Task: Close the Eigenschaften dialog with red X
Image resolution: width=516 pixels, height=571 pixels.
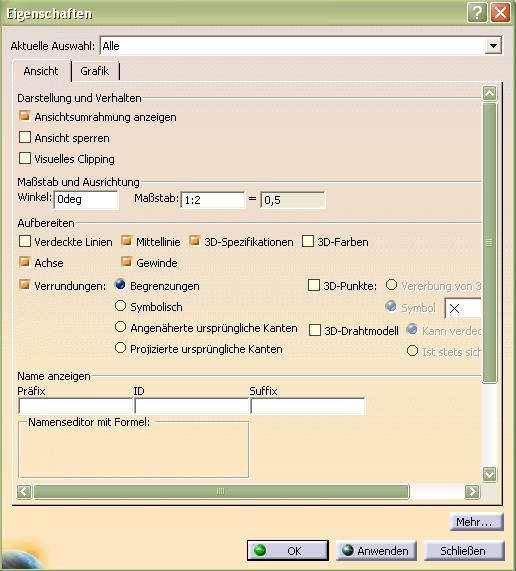Action: pyautogui.click(x=500, y=13)
